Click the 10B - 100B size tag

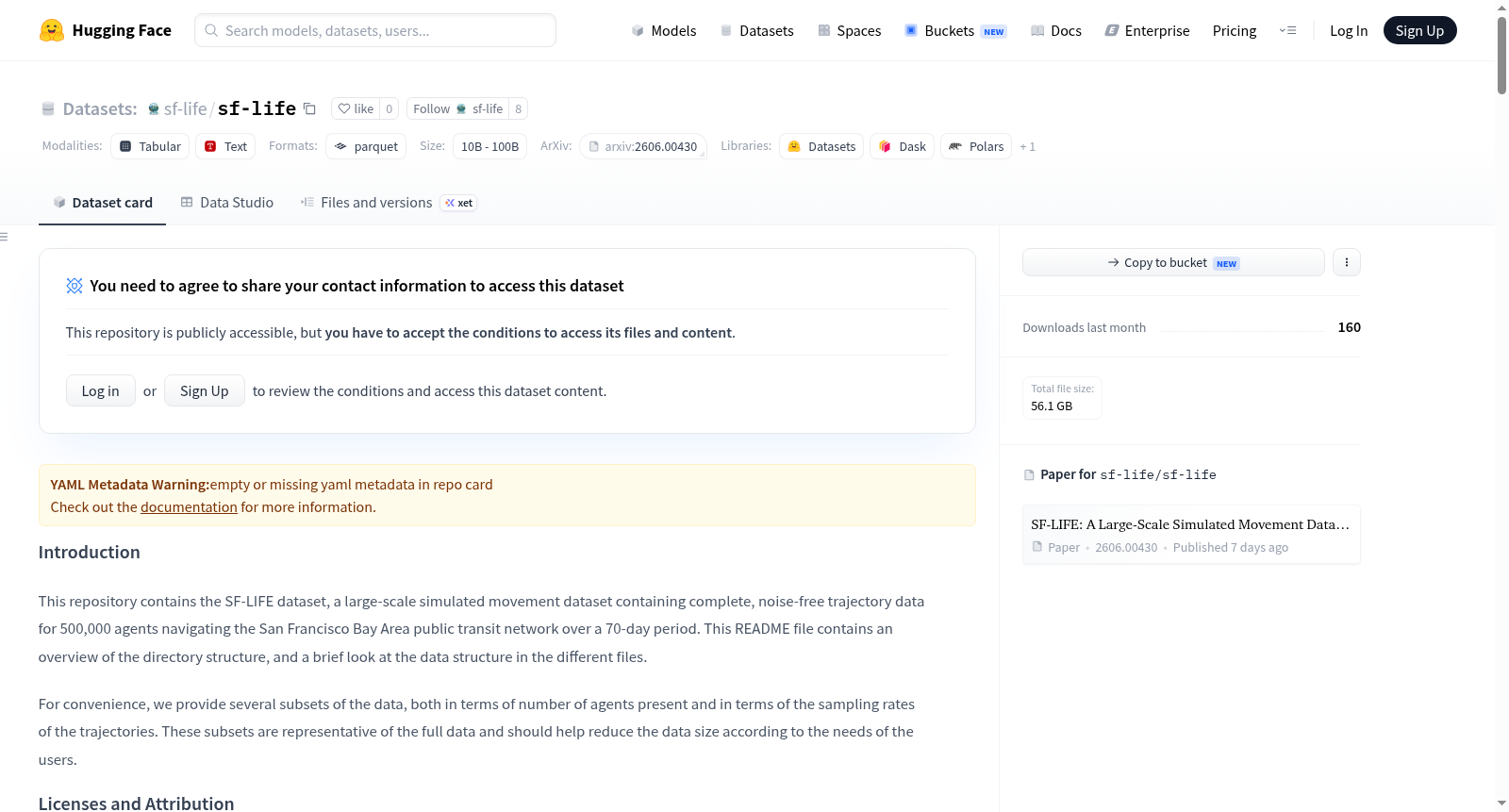[489, 146]
